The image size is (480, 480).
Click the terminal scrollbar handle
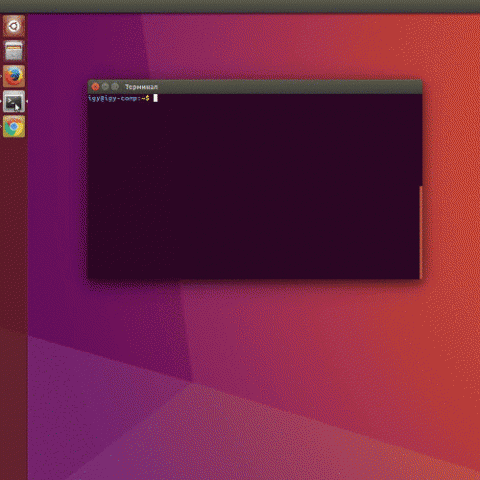(x=421, y=232)
